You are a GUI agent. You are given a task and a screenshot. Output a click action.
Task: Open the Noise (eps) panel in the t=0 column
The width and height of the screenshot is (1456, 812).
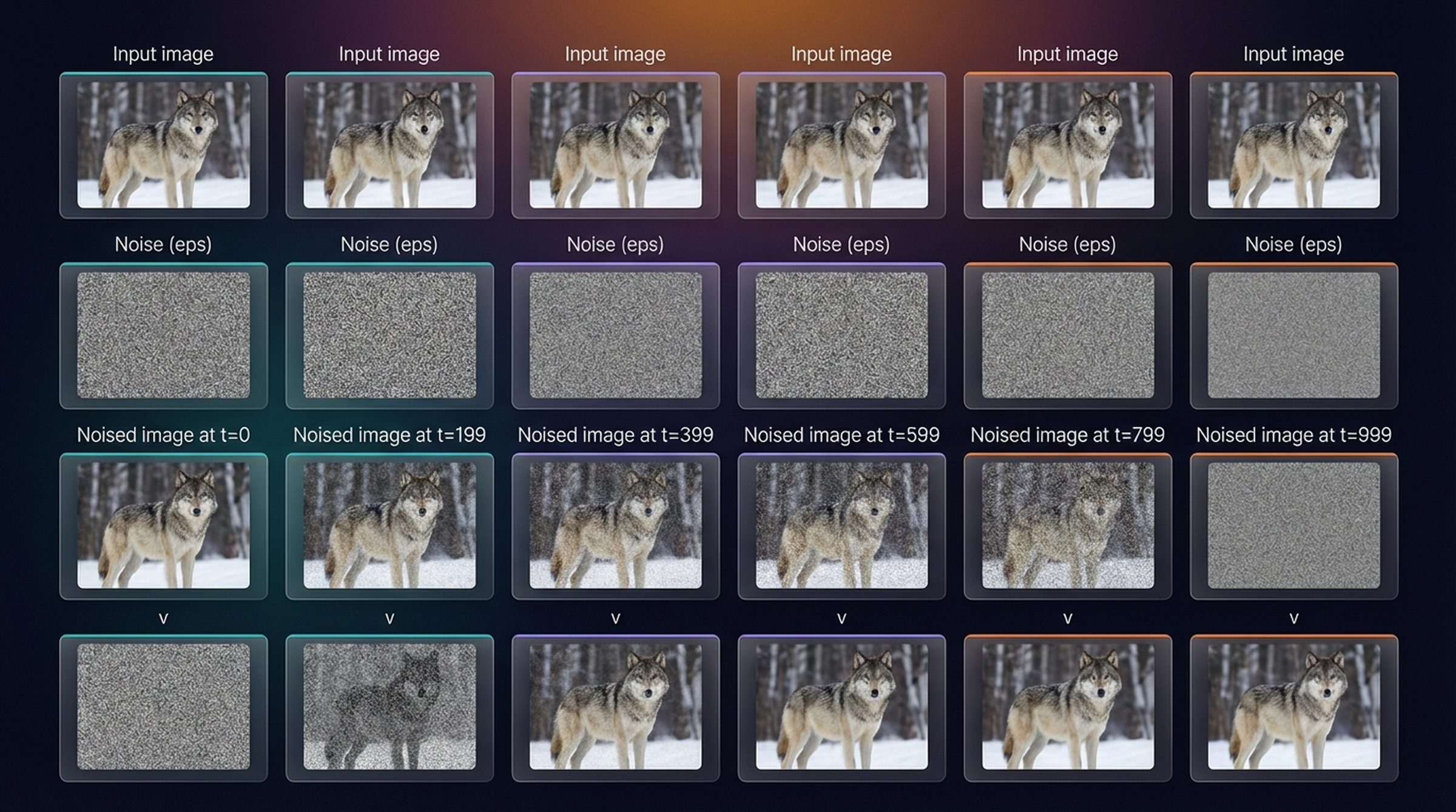coord(163,335)
